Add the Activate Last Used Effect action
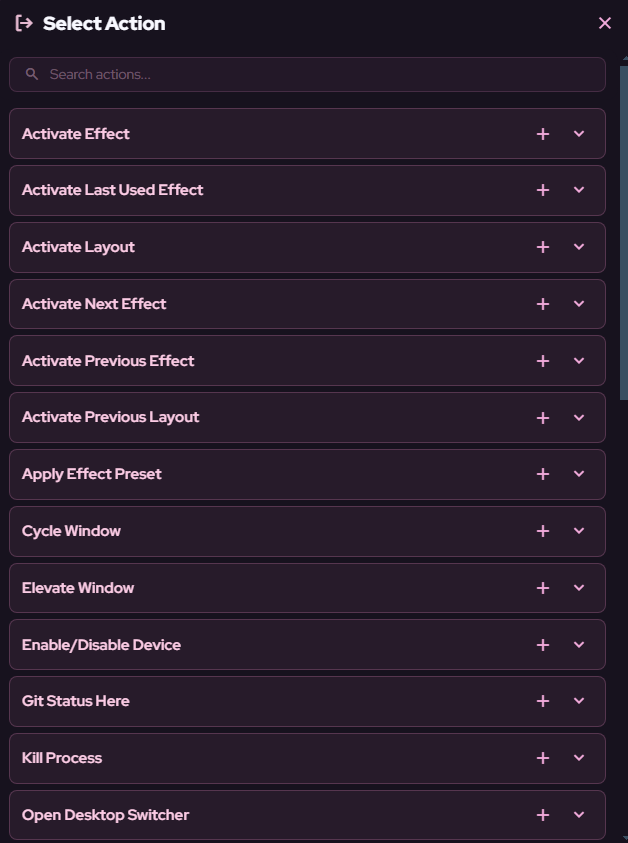This screenshot has width=628, height=843. tap(543, 190)
